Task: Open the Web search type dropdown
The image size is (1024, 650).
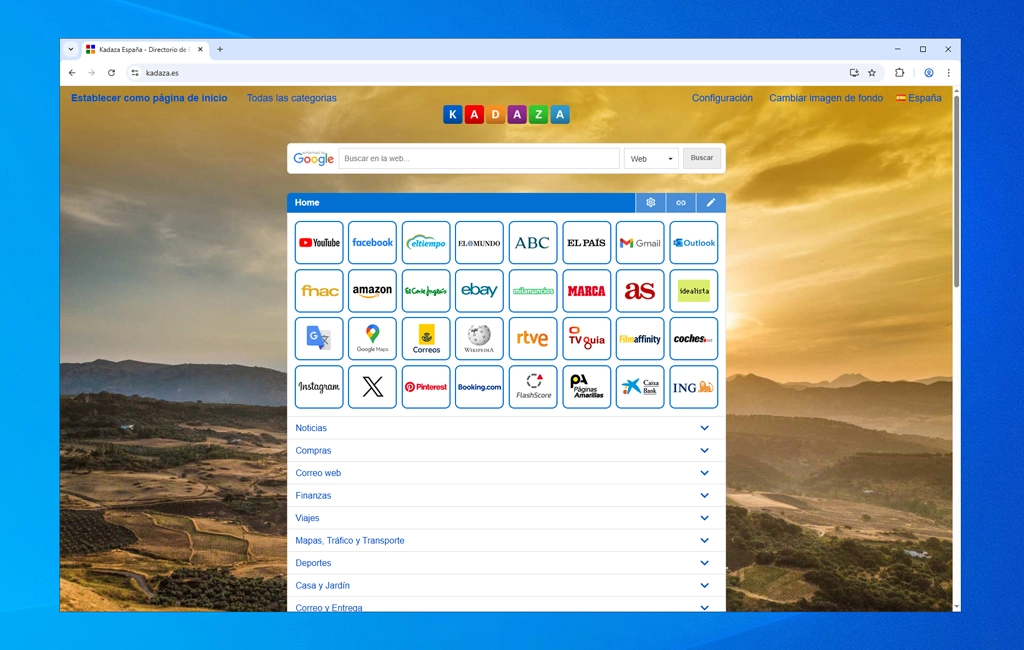Action: [x=651, y=159]
